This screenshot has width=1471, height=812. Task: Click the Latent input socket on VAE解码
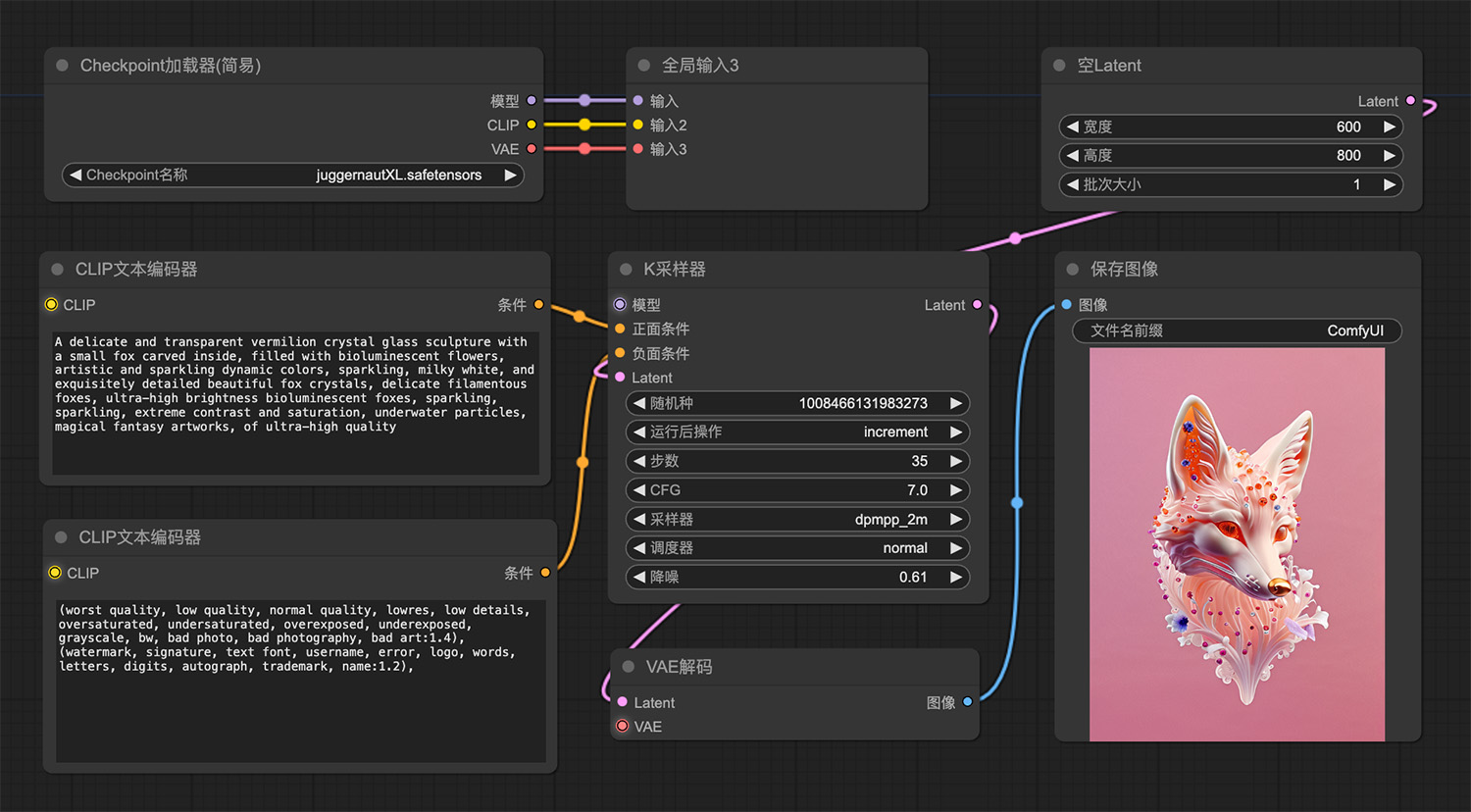(622, 702)
